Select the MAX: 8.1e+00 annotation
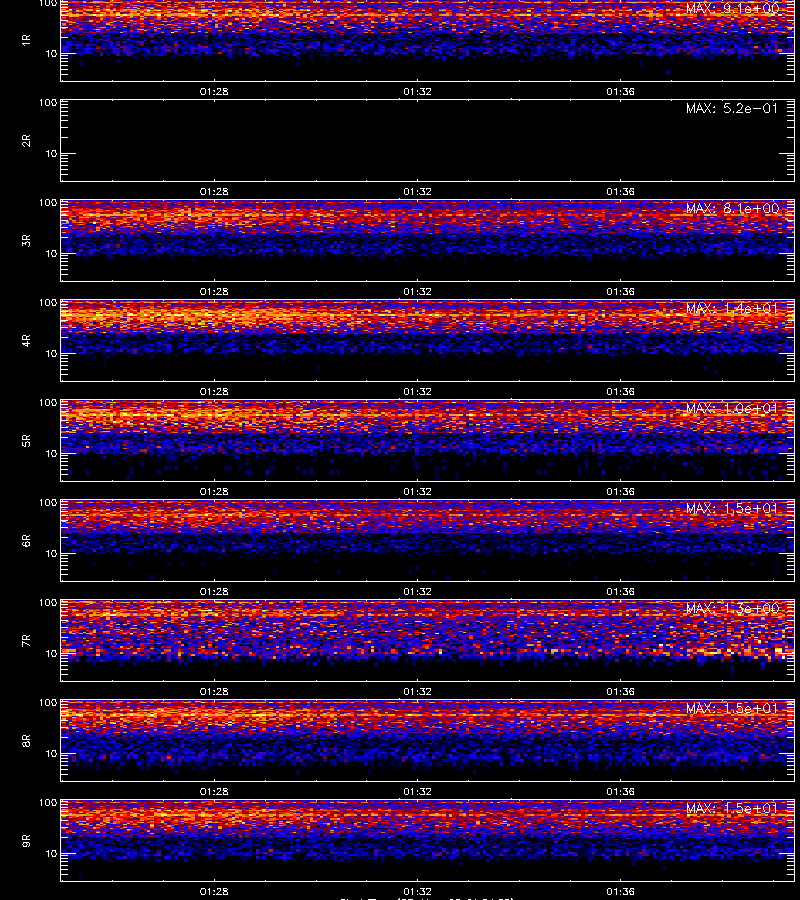This screenshot has width=800, height=900. tap(732, 208)
